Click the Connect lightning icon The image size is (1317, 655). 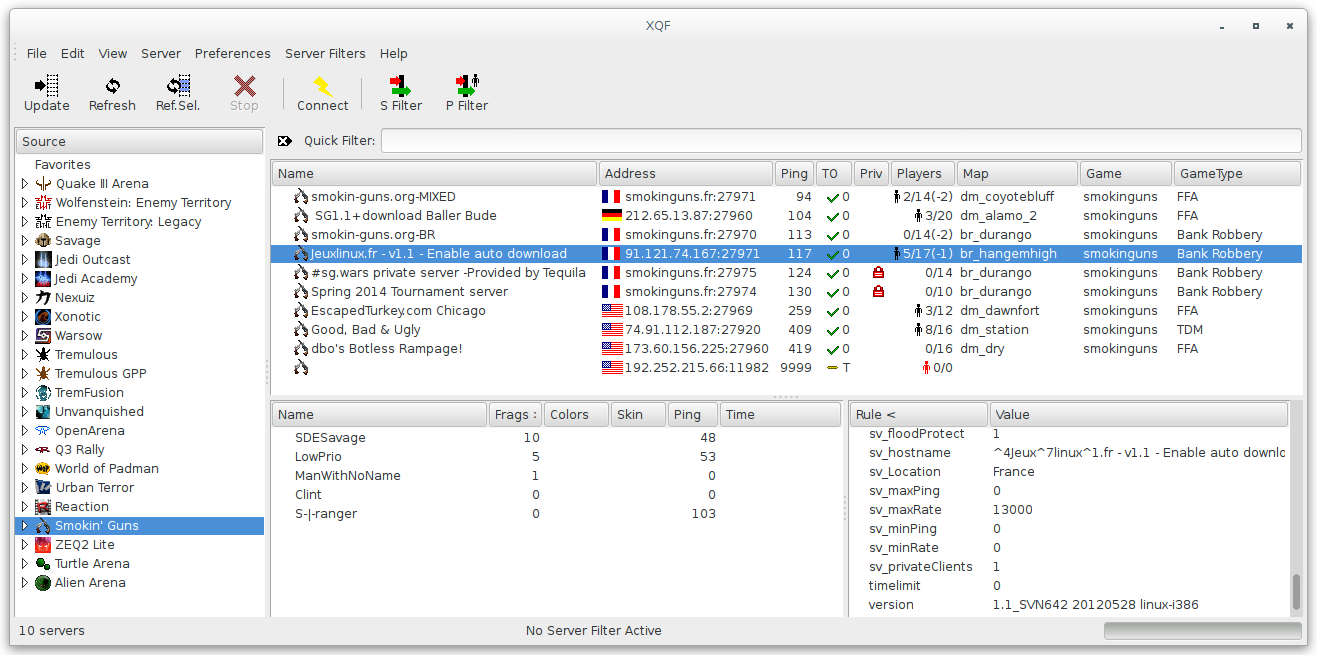tap(323, 85)
